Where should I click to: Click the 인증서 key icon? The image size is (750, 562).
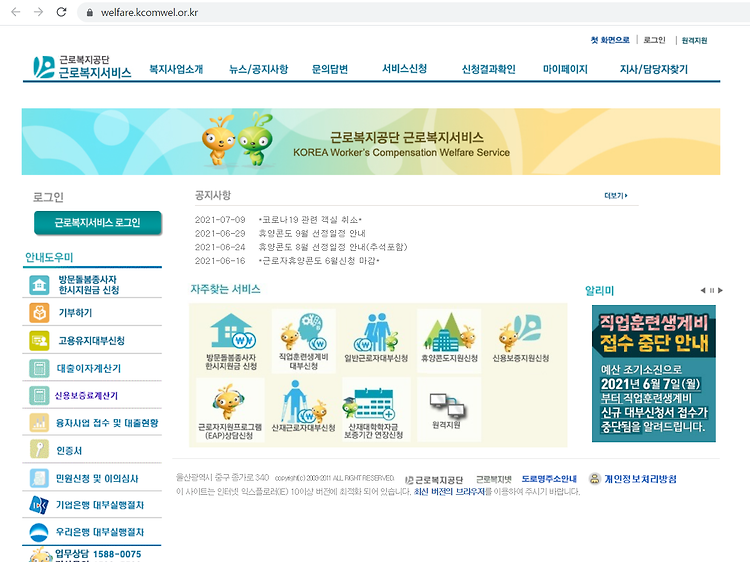[x=39, y=450]
